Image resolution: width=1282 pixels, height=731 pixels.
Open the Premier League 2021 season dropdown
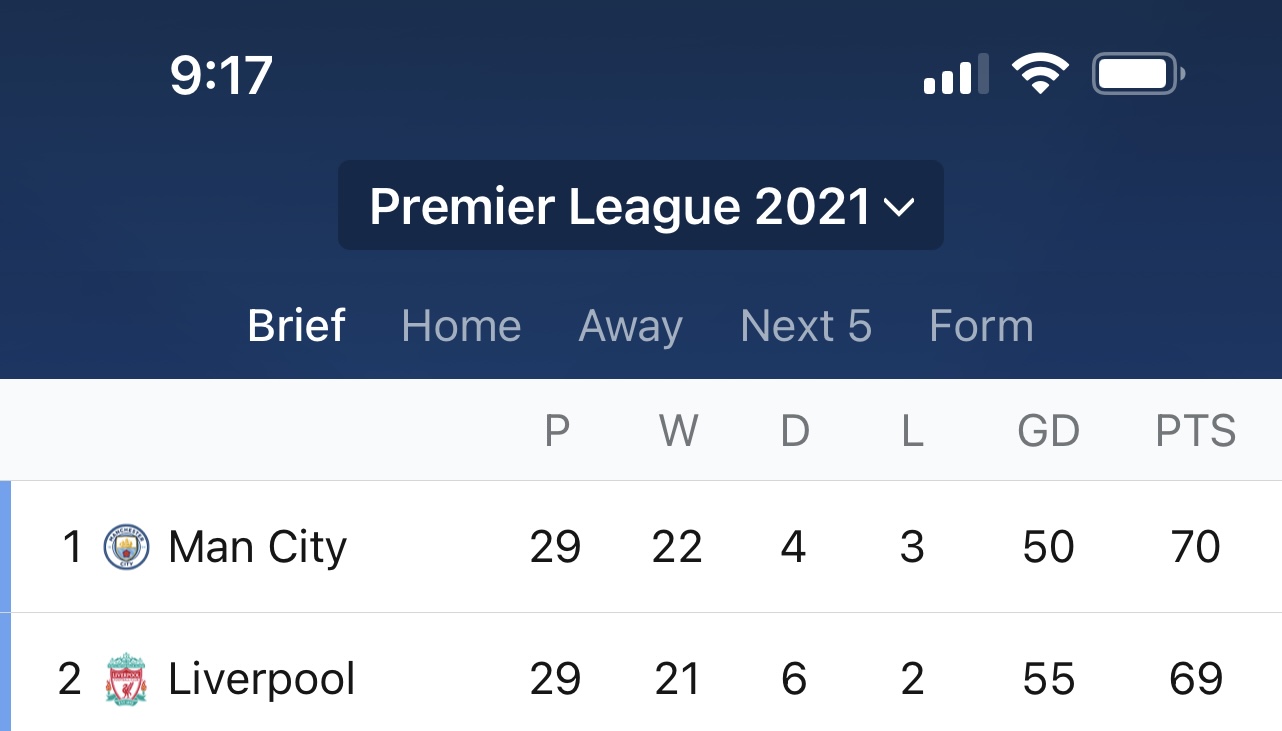pyautogui.click(x=641, y=205)
